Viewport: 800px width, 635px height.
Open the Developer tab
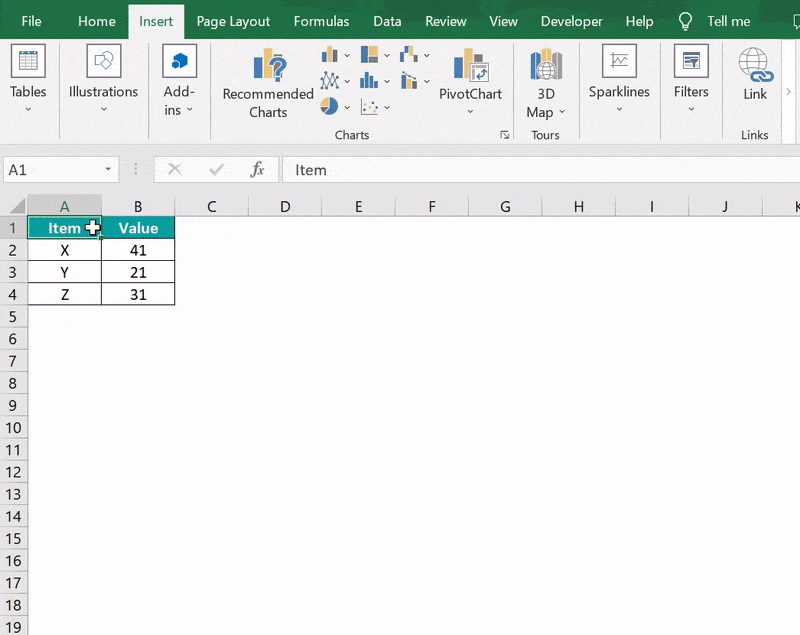pyautogui.click(x=571, y=20)
